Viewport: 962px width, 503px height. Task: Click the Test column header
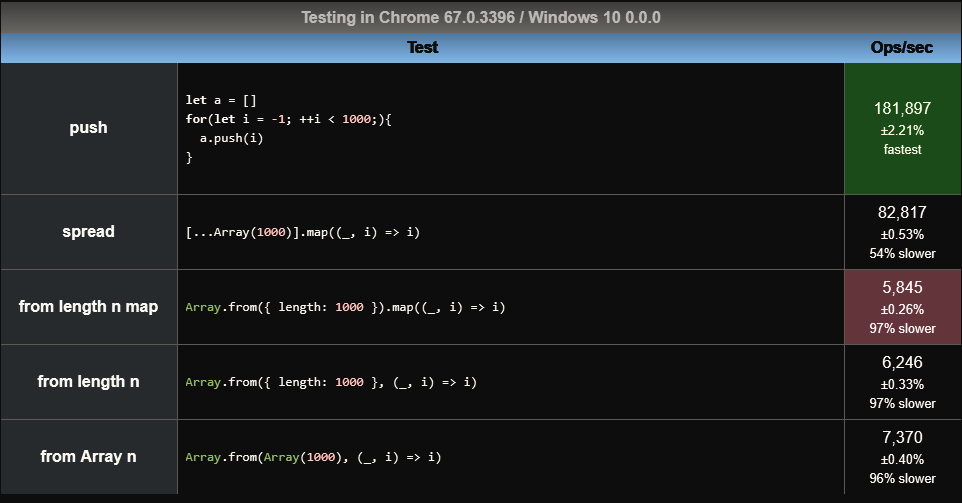(422, 48)
